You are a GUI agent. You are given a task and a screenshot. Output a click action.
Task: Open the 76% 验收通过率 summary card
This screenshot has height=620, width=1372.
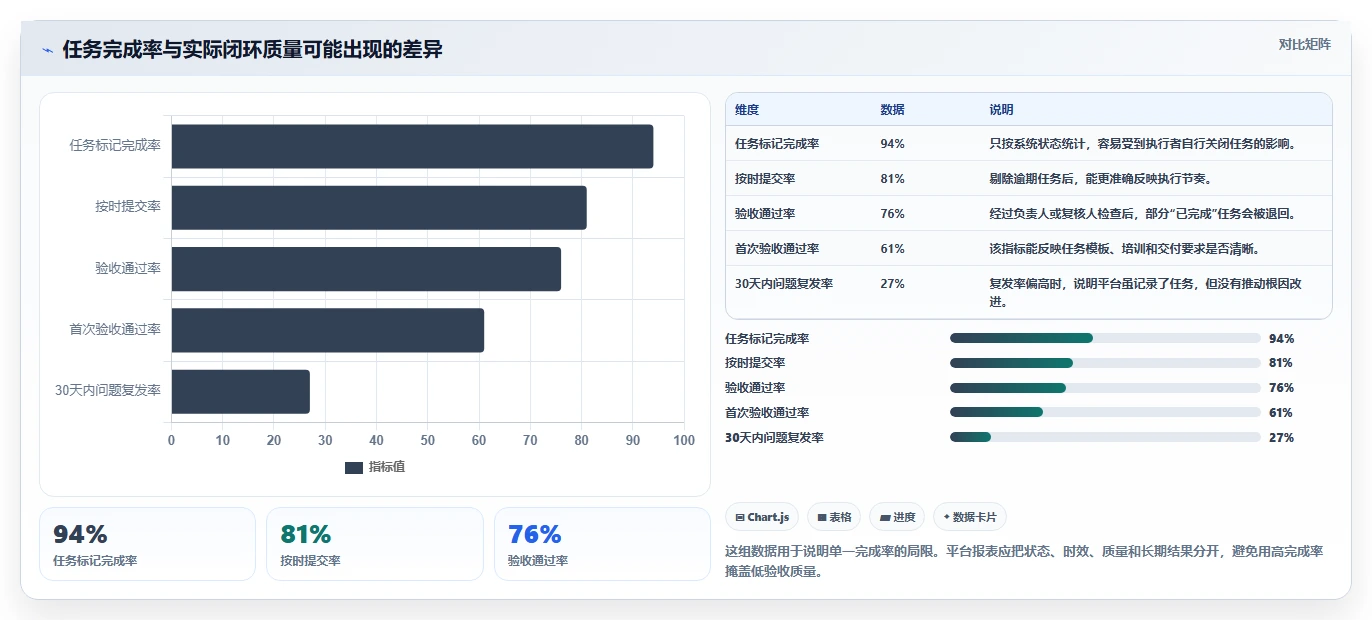(x=602, y=544)
